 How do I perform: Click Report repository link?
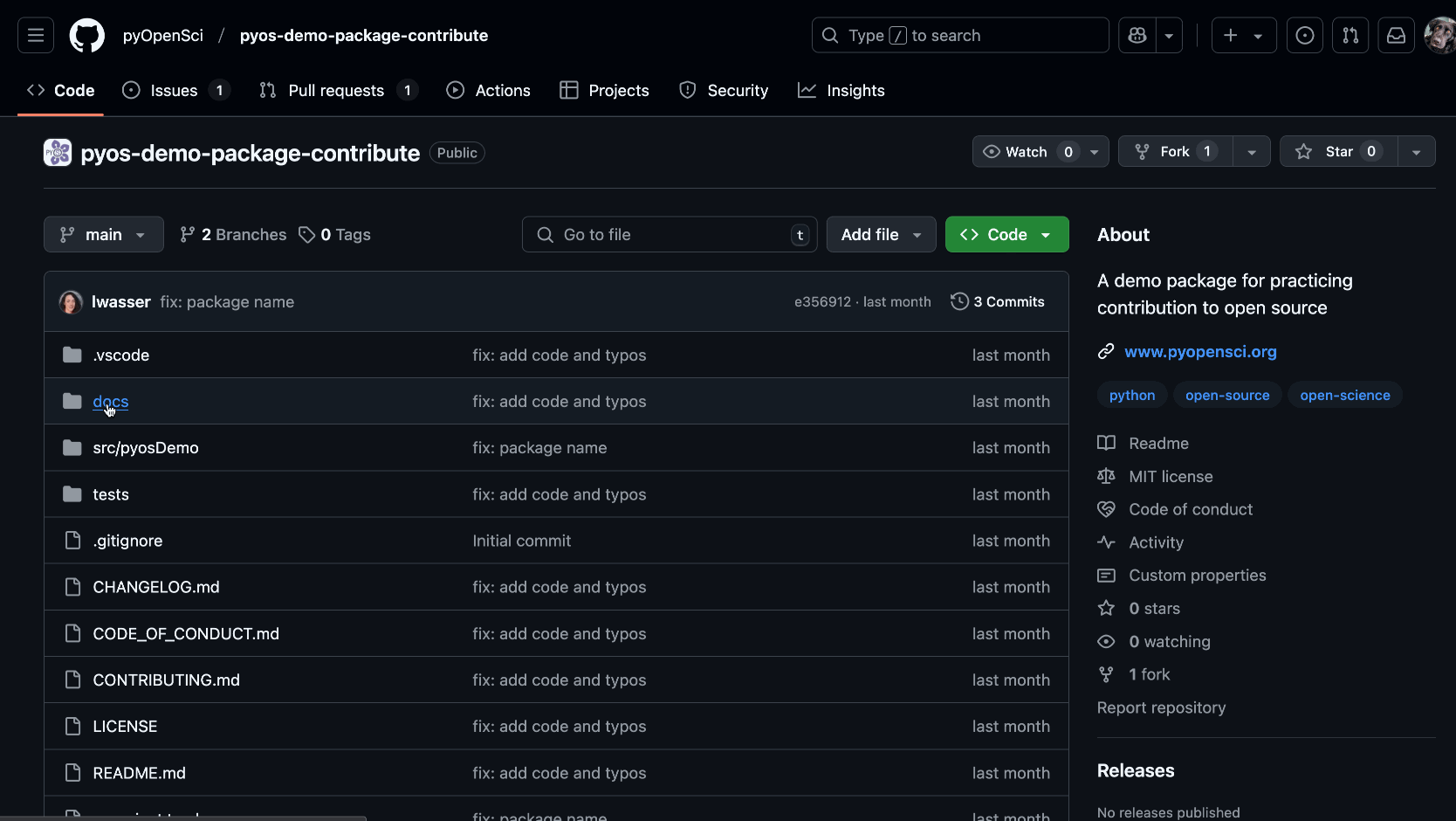point(1161,707)
